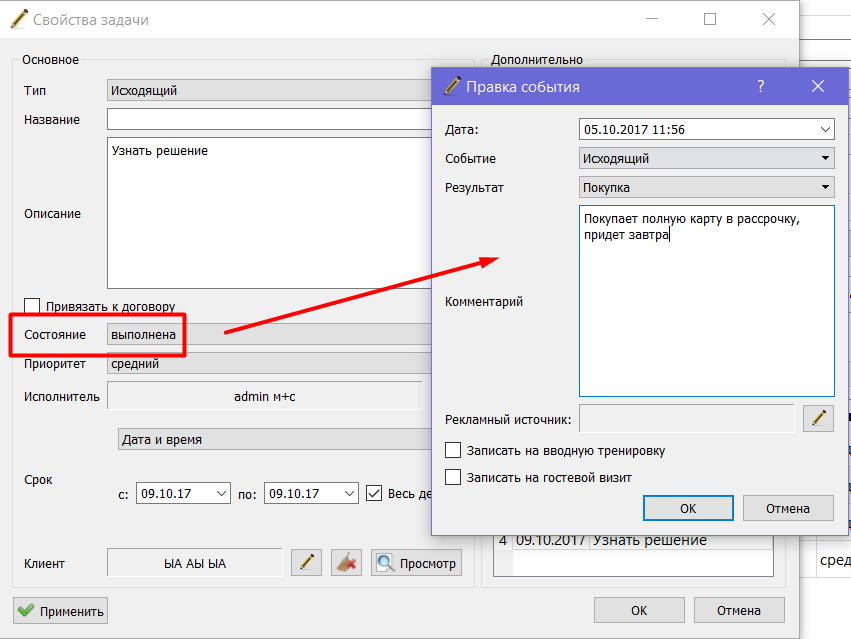Open Просмотр with magnifier icon

[x=416, y=562]
